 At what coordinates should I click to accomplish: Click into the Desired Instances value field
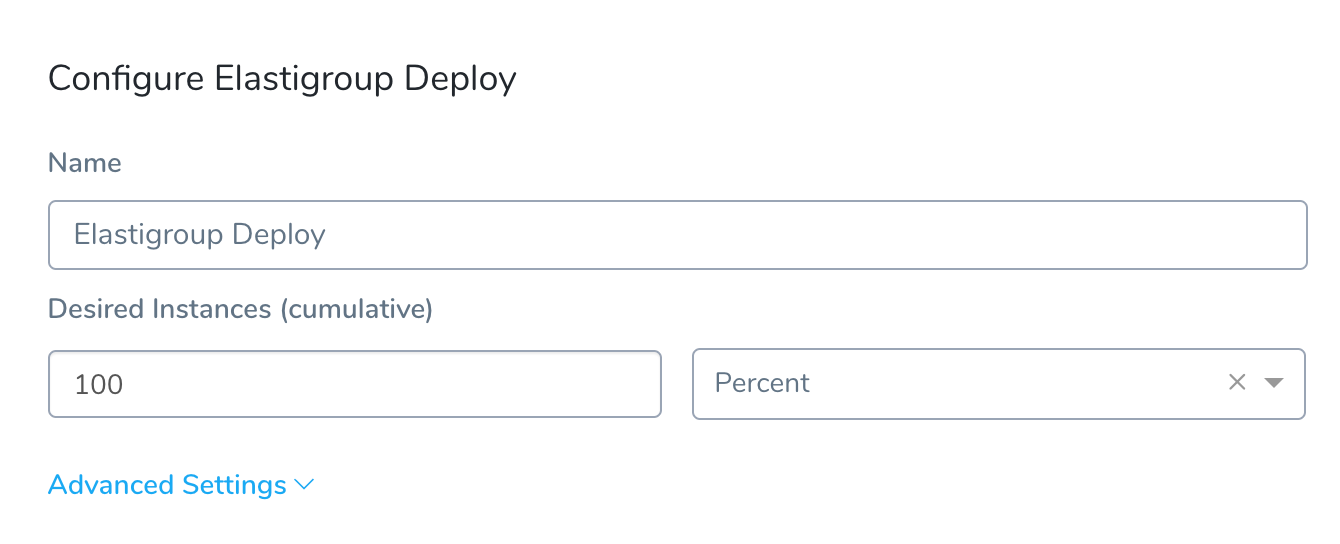point(355,383)
